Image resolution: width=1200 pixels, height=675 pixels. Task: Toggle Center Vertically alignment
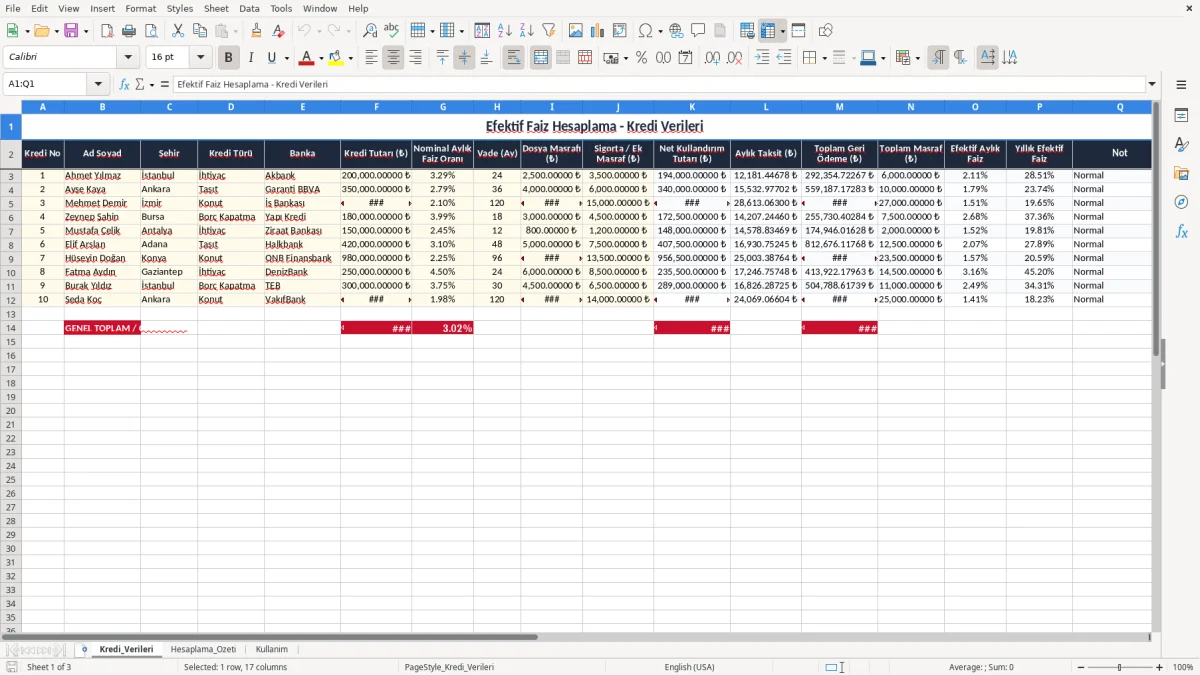coord(464,58)
